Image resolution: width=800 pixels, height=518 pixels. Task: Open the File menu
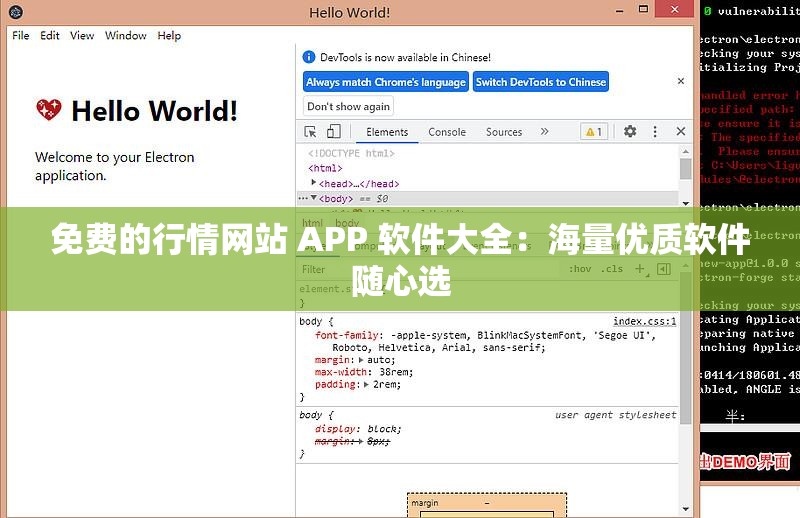pyautogui.click(x=21, y=35)
